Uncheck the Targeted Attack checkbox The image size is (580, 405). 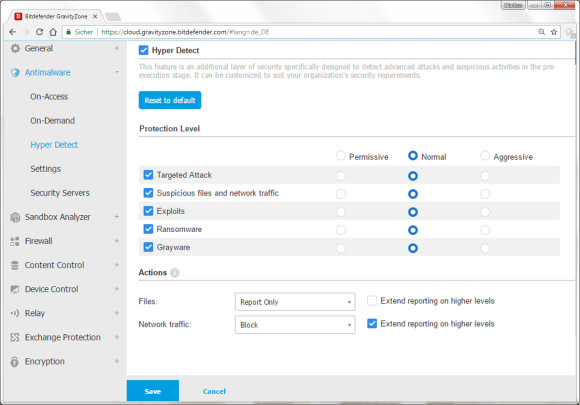(x=148, y=175)
